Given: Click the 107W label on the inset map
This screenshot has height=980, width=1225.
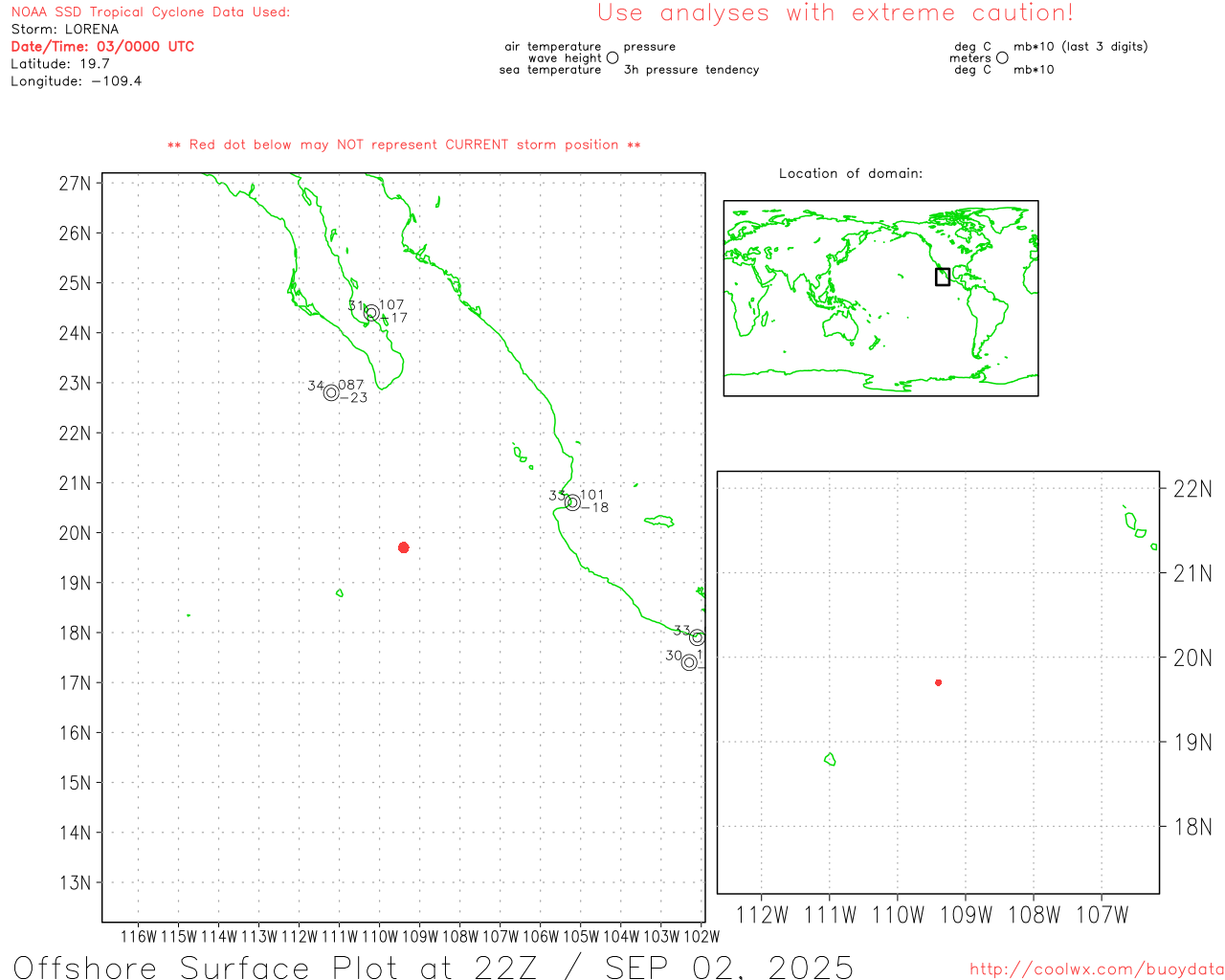Looking at the screenshot, I should click(1102, 915).
